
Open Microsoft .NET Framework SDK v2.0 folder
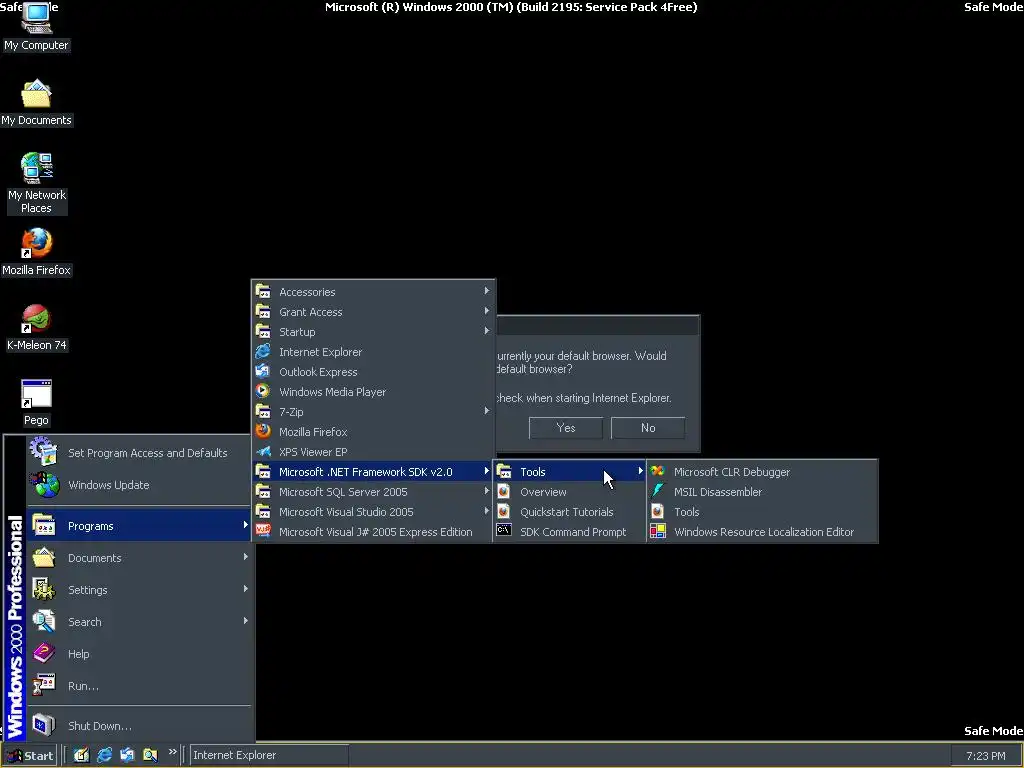pos(373,472)
